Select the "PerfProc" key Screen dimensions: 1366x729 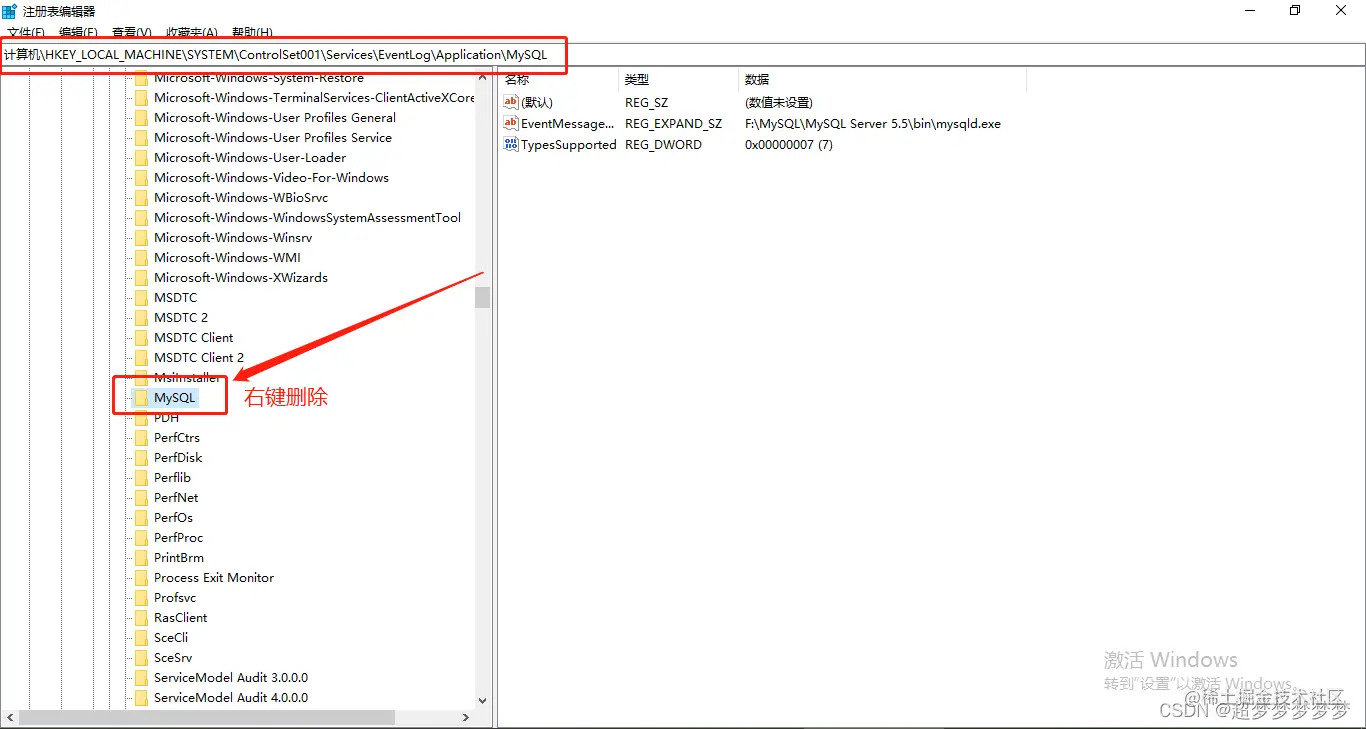pos(178,538)
